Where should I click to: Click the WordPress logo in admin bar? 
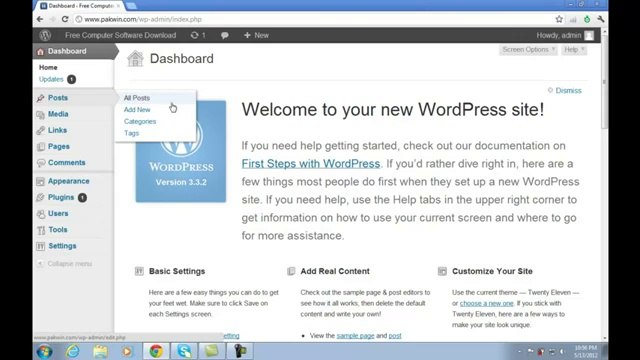click(45, 35)
